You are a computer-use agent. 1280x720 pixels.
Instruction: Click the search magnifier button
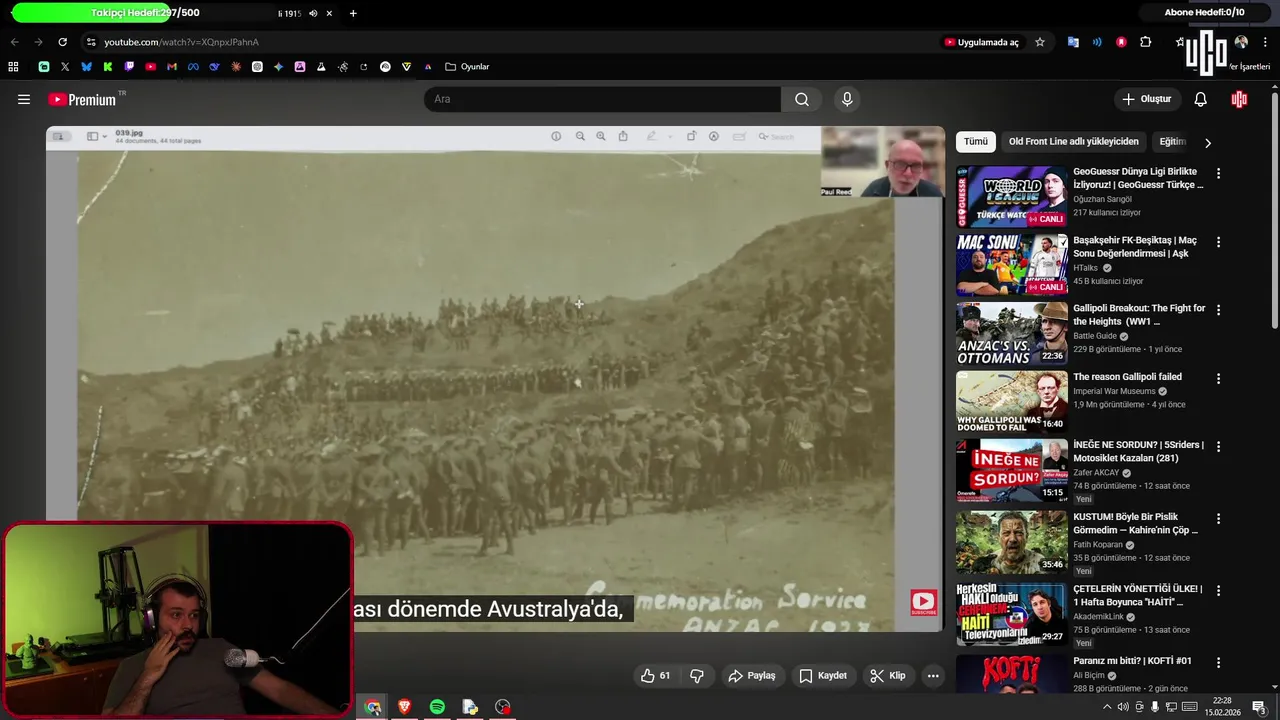click(x=802, y=99)
